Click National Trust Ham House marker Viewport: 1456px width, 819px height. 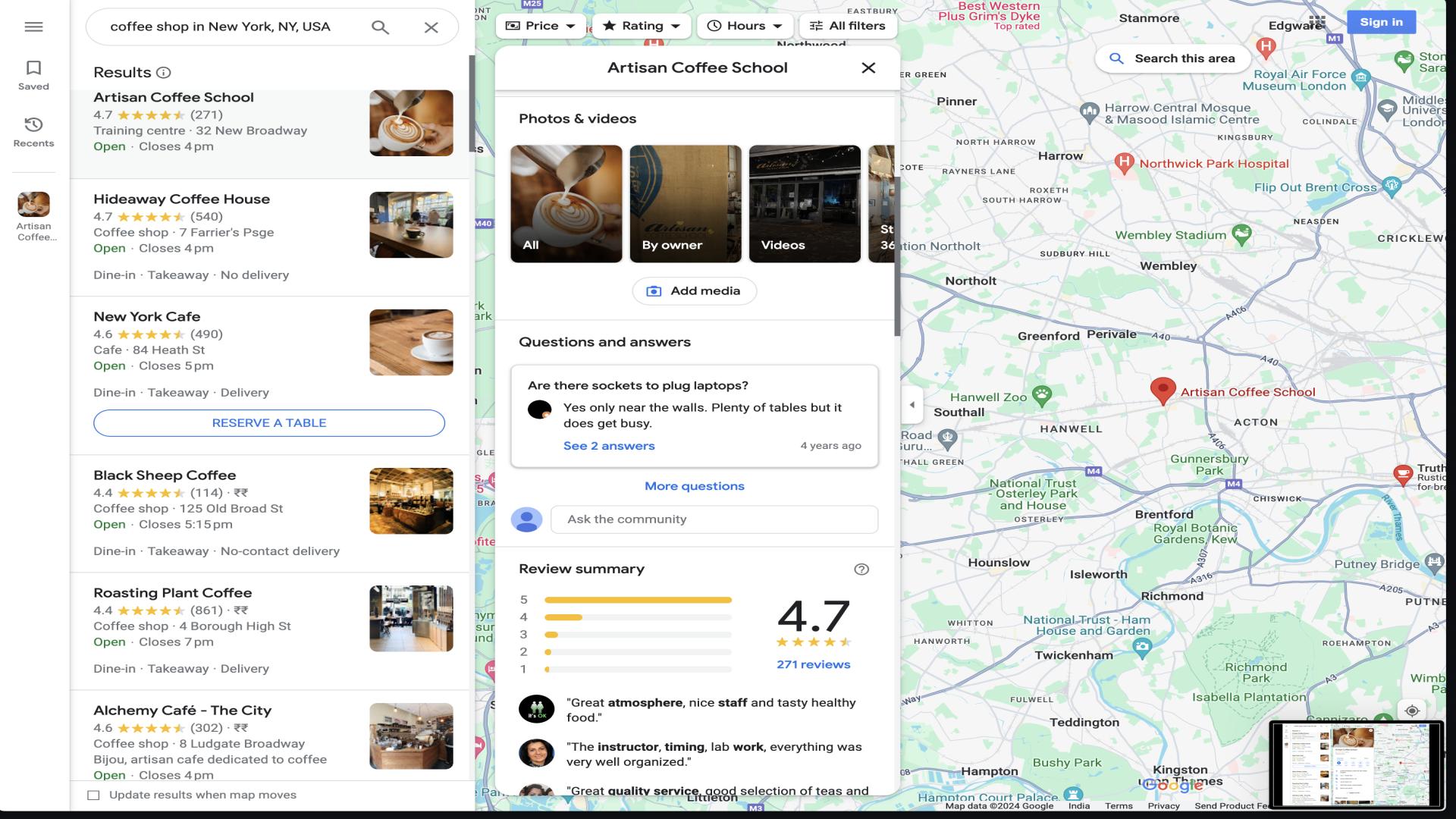click(x=1142, y=647)
